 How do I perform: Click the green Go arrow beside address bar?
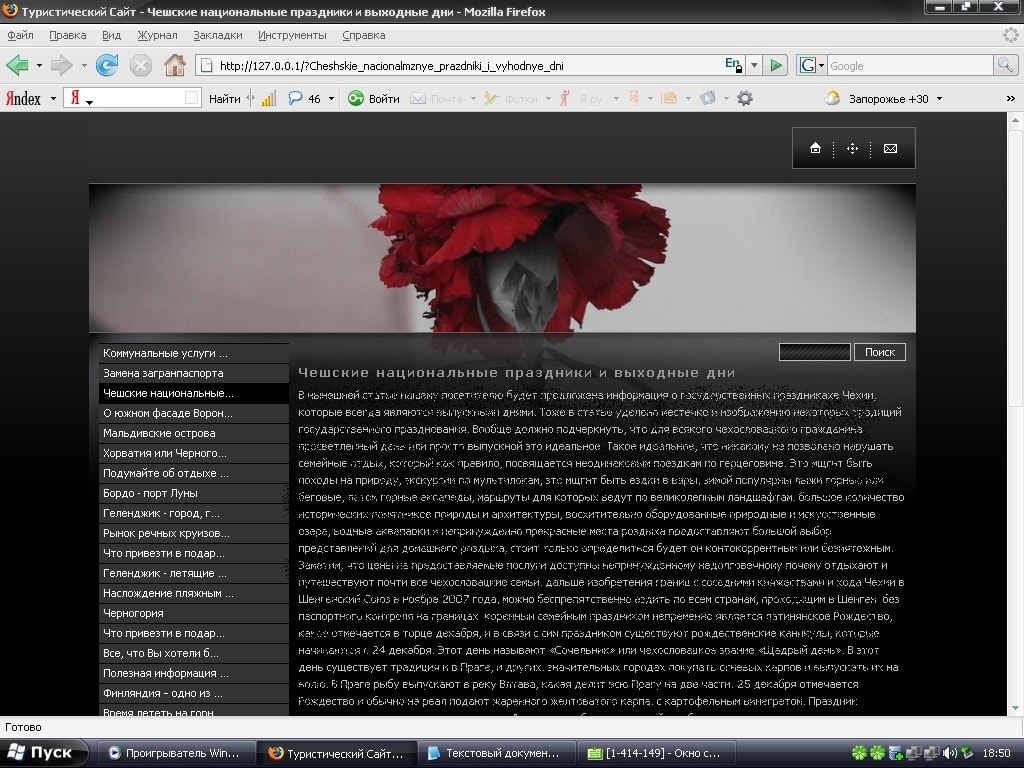point(776,65)
